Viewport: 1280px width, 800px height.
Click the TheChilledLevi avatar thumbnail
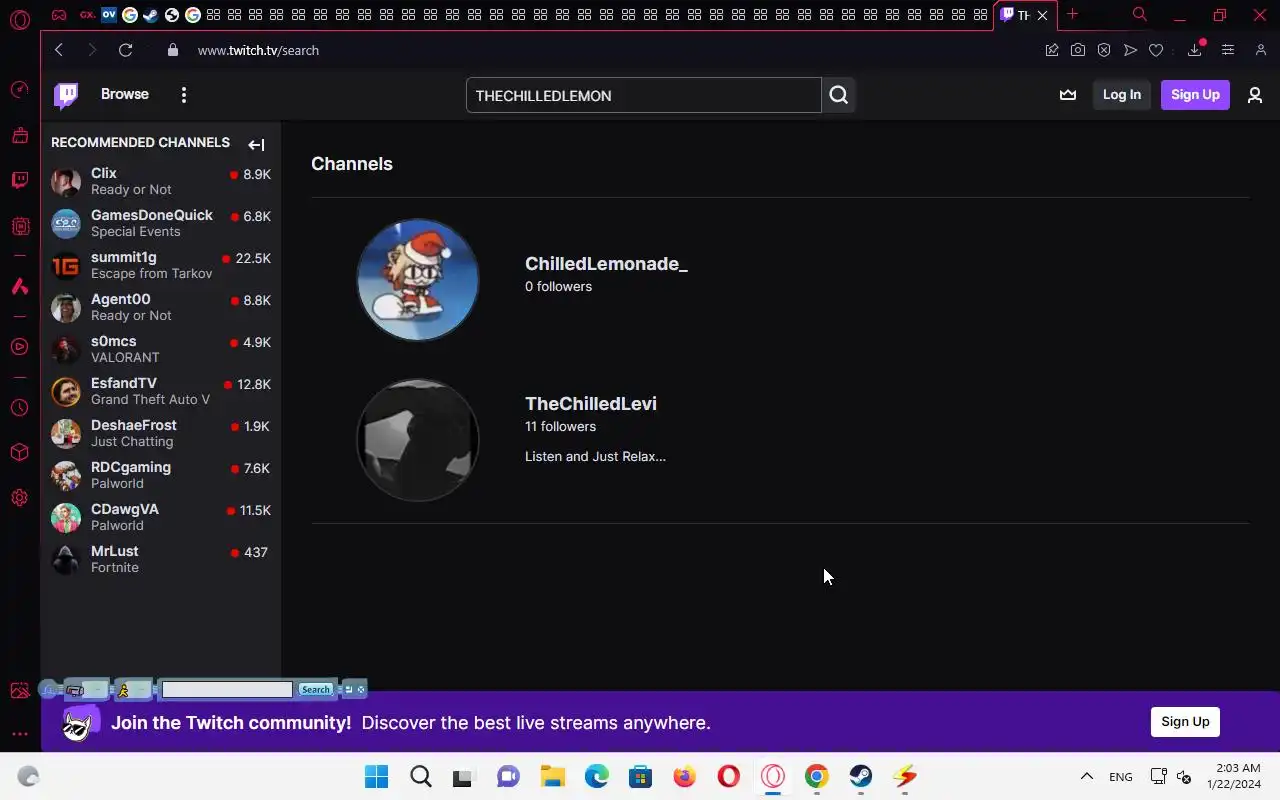418,440
